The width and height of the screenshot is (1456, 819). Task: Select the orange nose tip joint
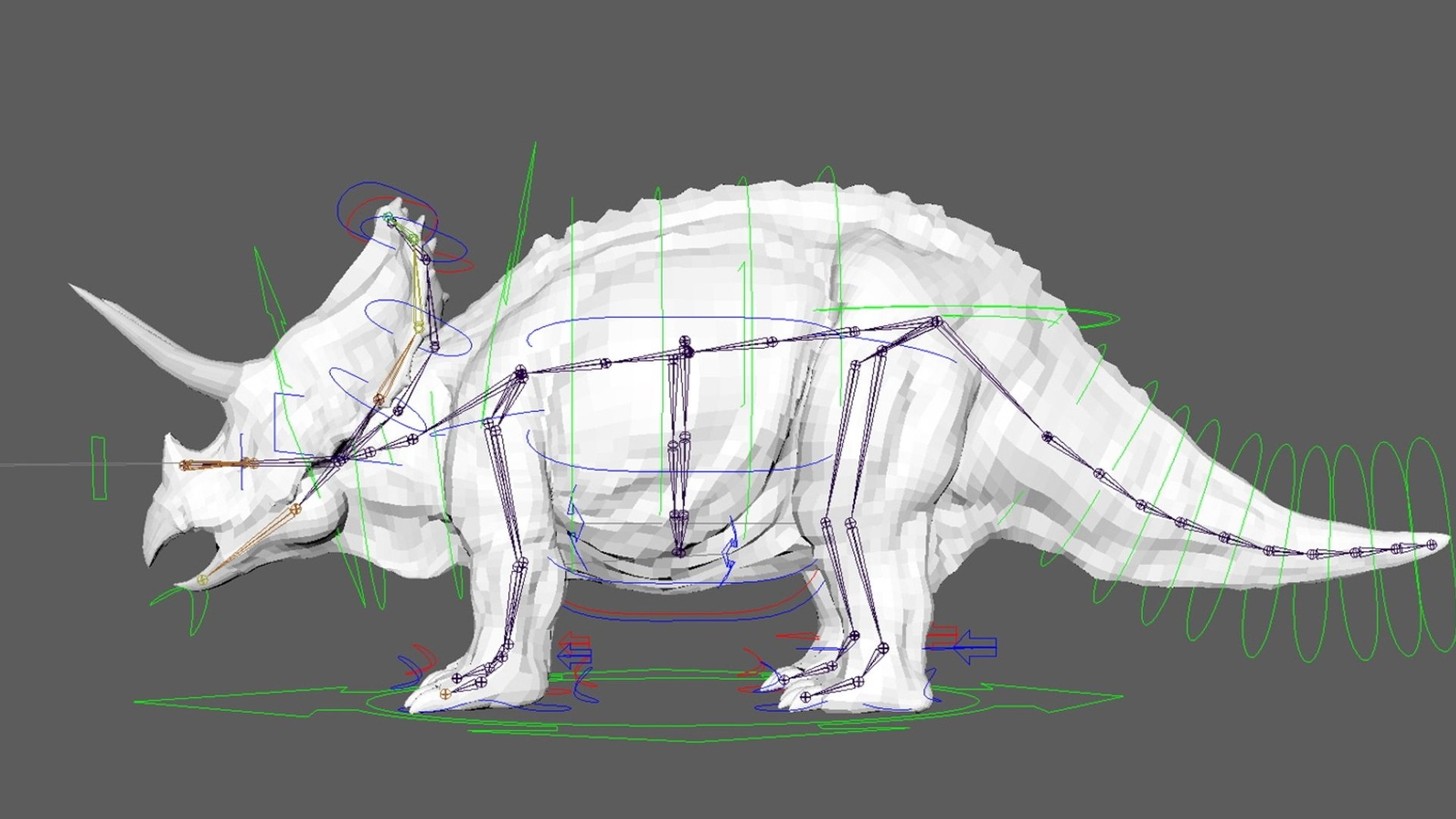(x=184, y=465)
